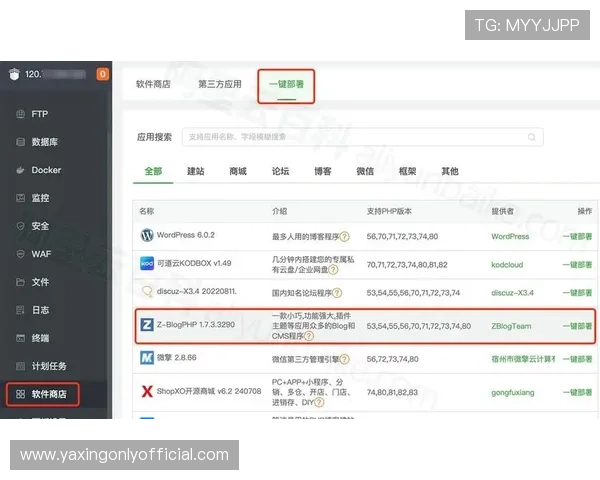Deploy WordPress with 一键部署

[x=577, y=237]
